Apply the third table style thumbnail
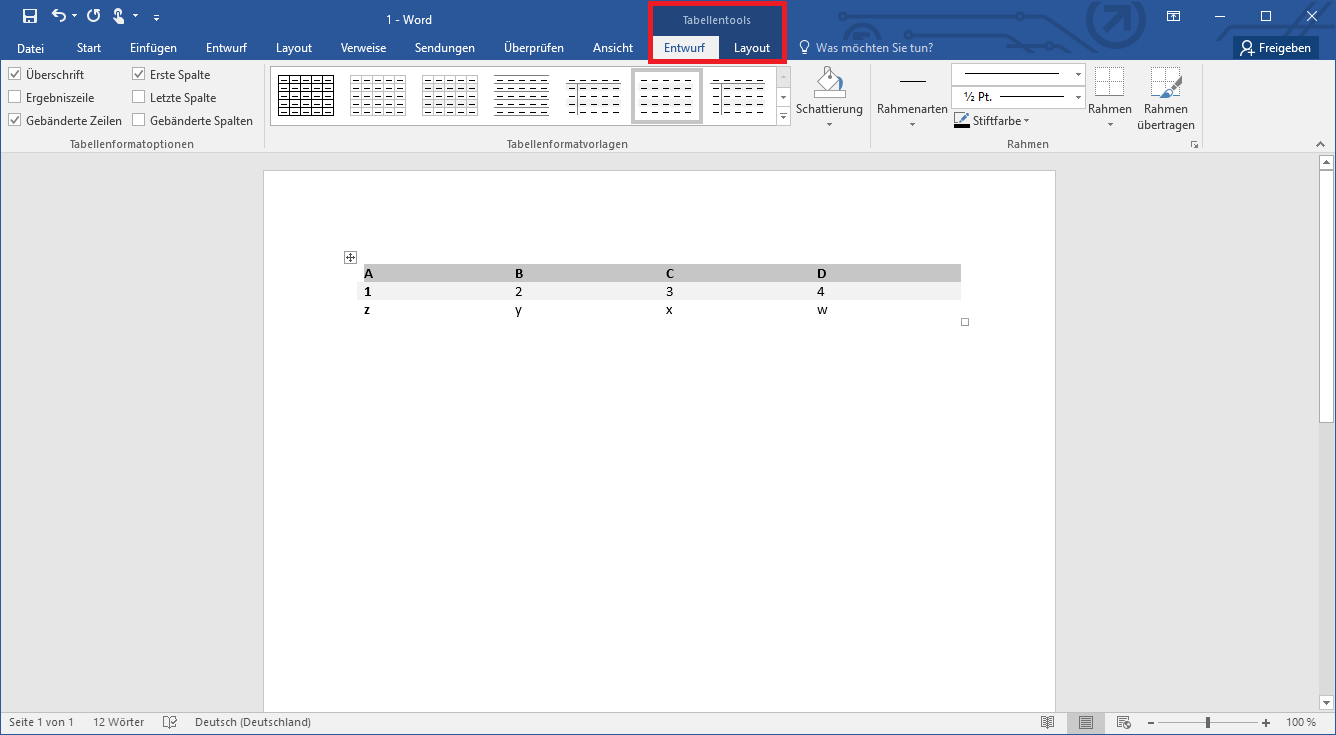Screen dimensions: 1336x735 click(450, 96)
